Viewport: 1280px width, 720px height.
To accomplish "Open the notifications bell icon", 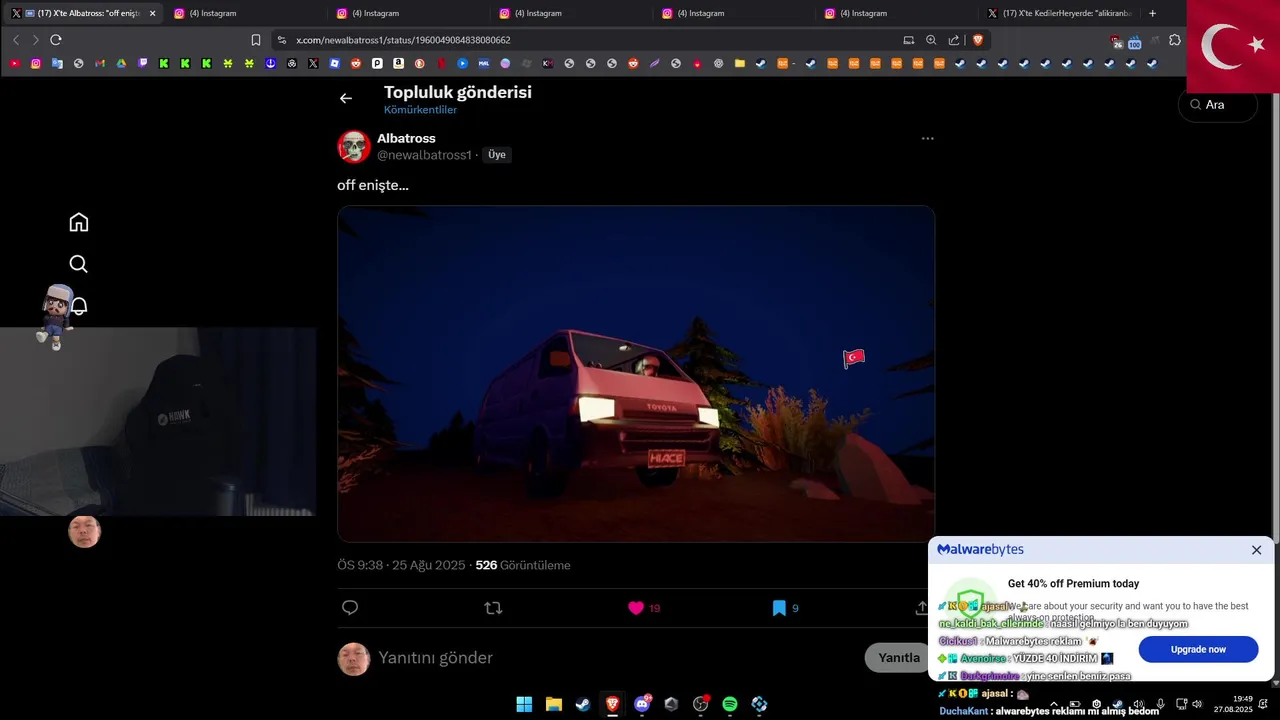I will tap(79, 306).
